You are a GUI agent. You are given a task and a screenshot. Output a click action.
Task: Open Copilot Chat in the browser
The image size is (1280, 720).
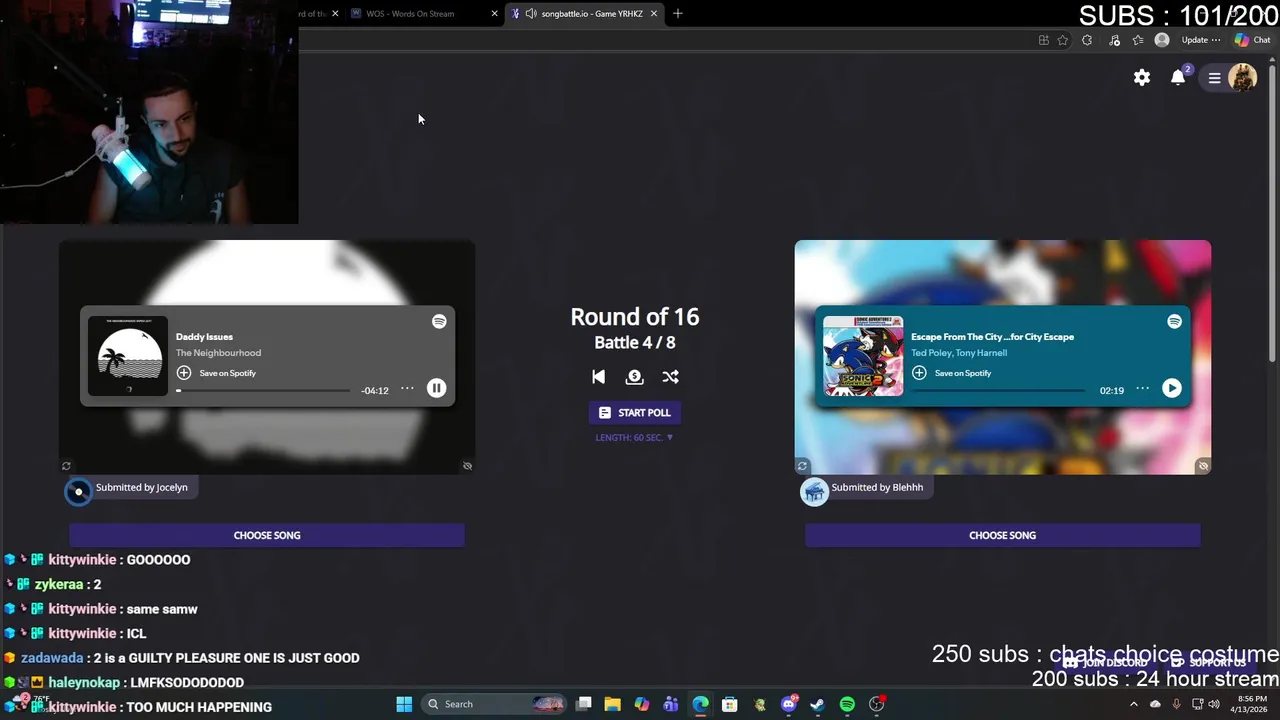click(1252, 40)
